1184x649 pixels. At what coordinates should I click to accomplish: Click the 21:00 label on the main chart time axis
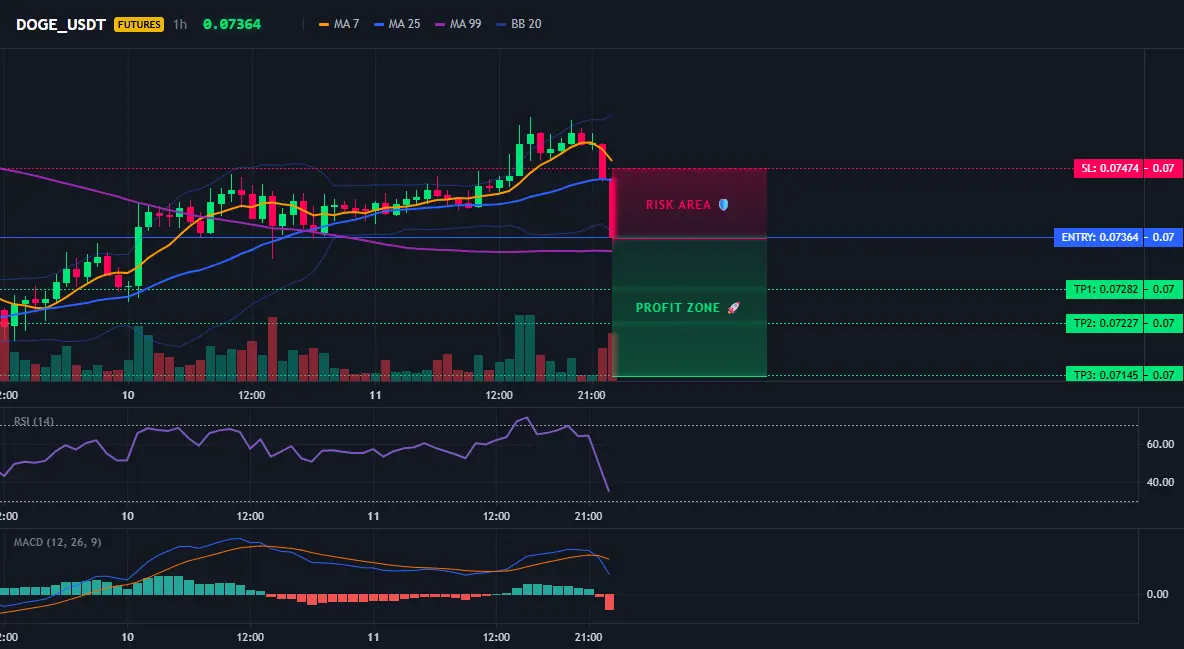tap(591, 395)
